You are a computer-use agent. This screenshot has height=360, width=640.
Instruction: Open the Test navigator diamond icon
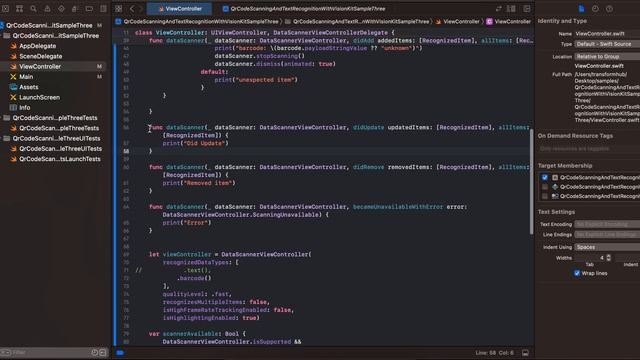pos(61,9)
